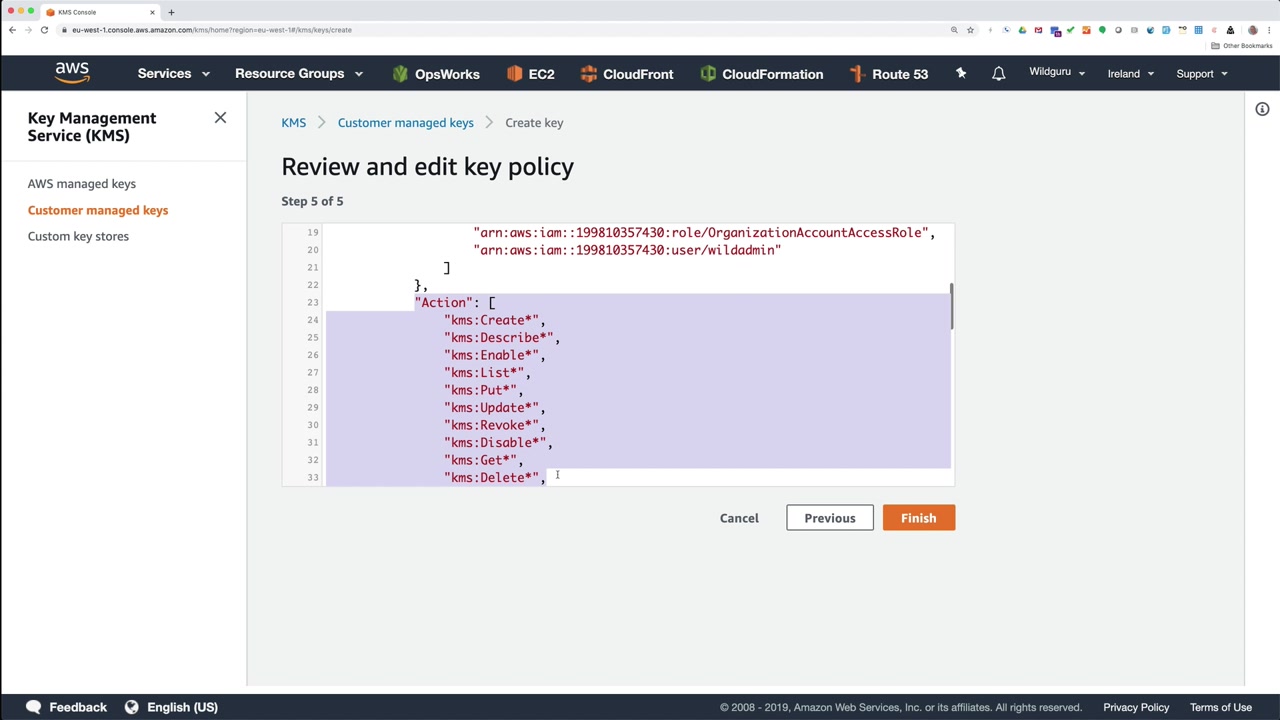
Task: Click the "kms:Delete*" line in policy
Action: pos(494,478)
